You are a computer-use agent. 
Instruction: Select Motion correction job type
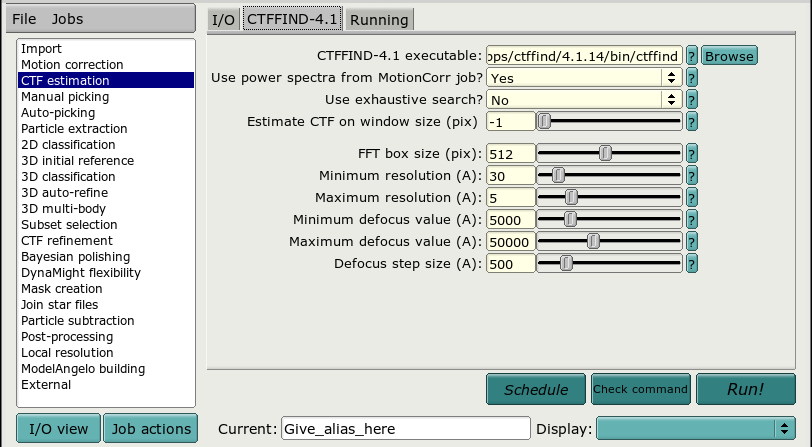(x=106, y=64)
